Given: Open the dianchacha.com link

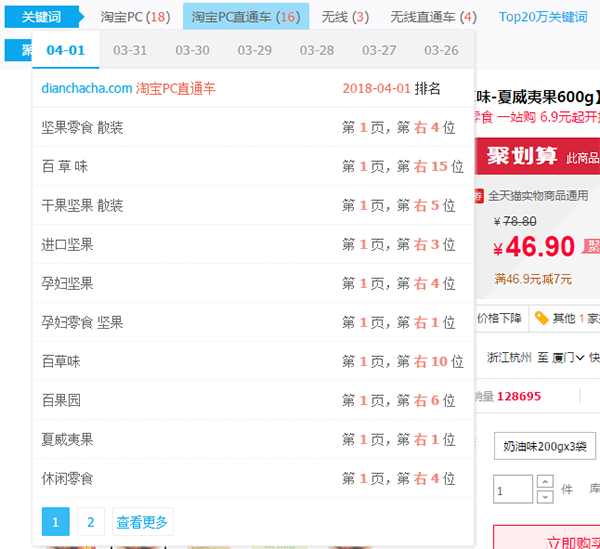Looking at the screenshot, I should pos(86,88).
